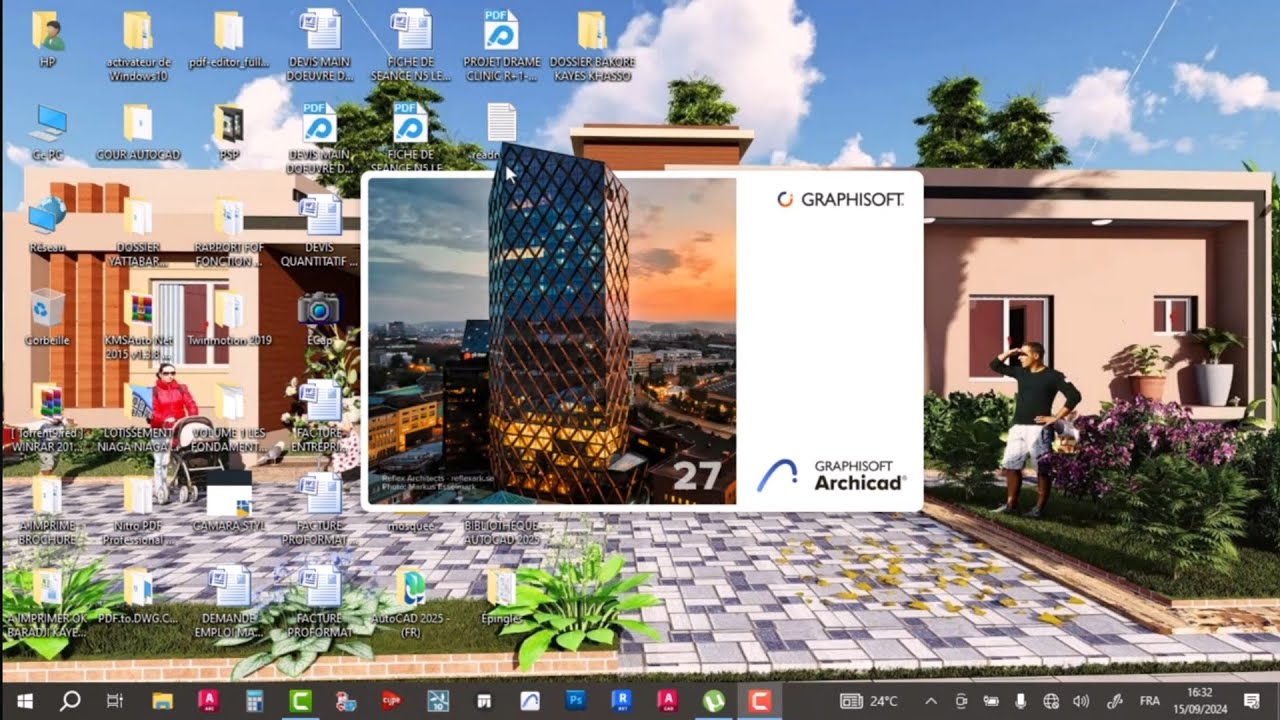Open DEVIS QUANTITATIF Word document
Image resolution: width=1280 pixels, height=720 pixels.
point(320,215)
